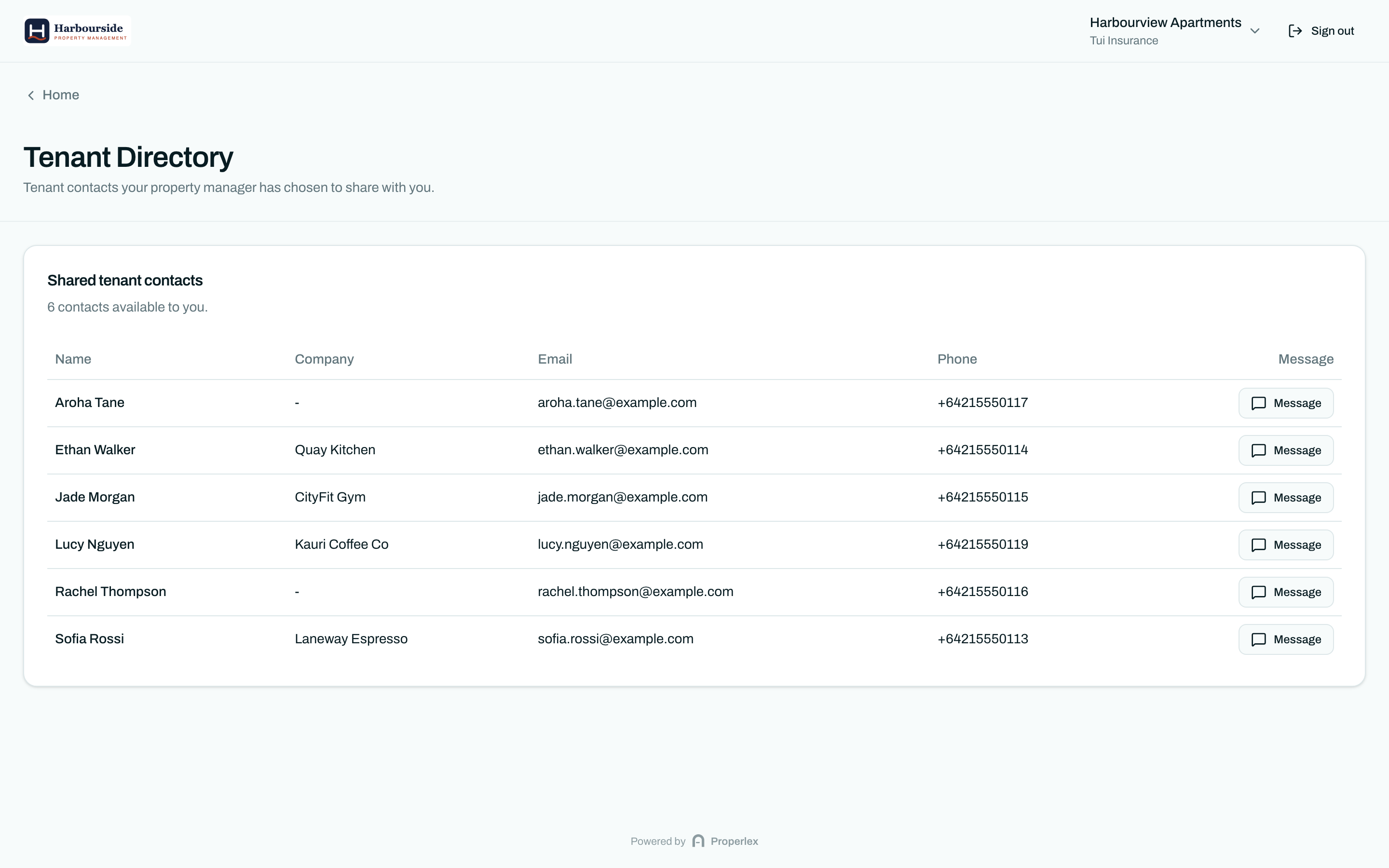Click phone number +64215550117
The height and width of the screenshot is (868, 1389).
(x=982, y=403)
